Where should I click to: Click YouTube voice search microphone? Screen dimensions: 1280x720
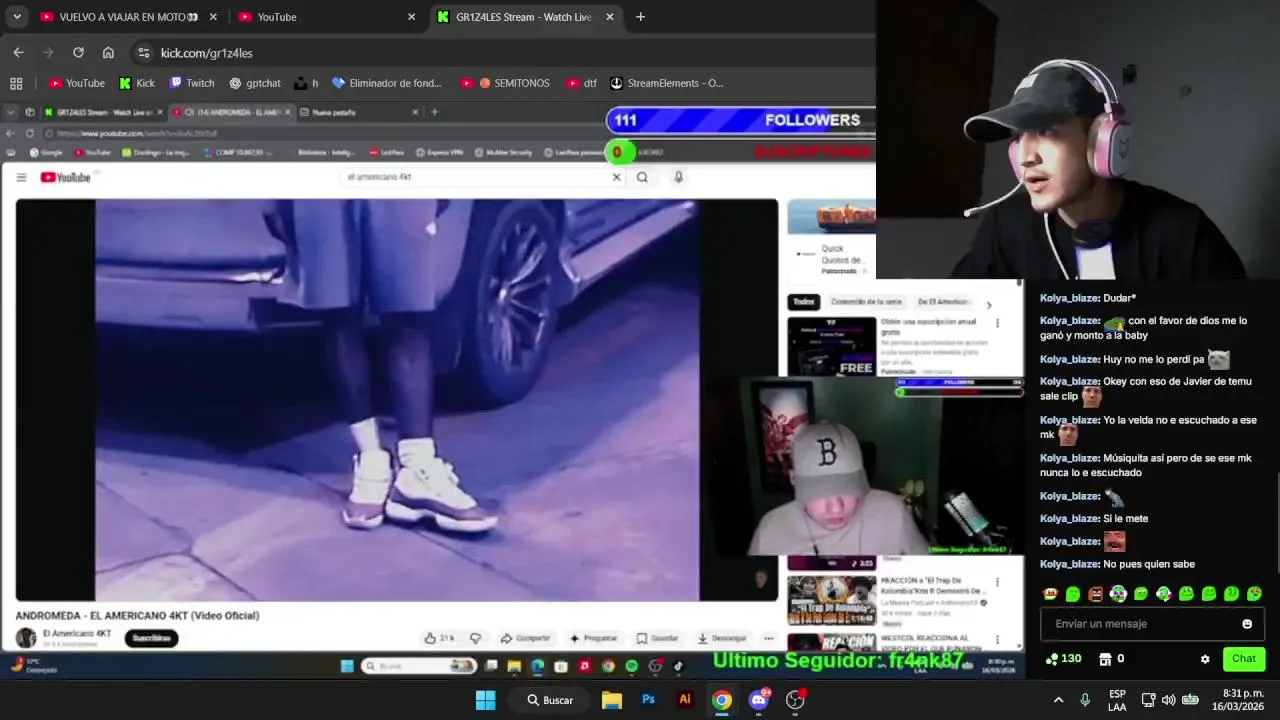coord(678,177)
